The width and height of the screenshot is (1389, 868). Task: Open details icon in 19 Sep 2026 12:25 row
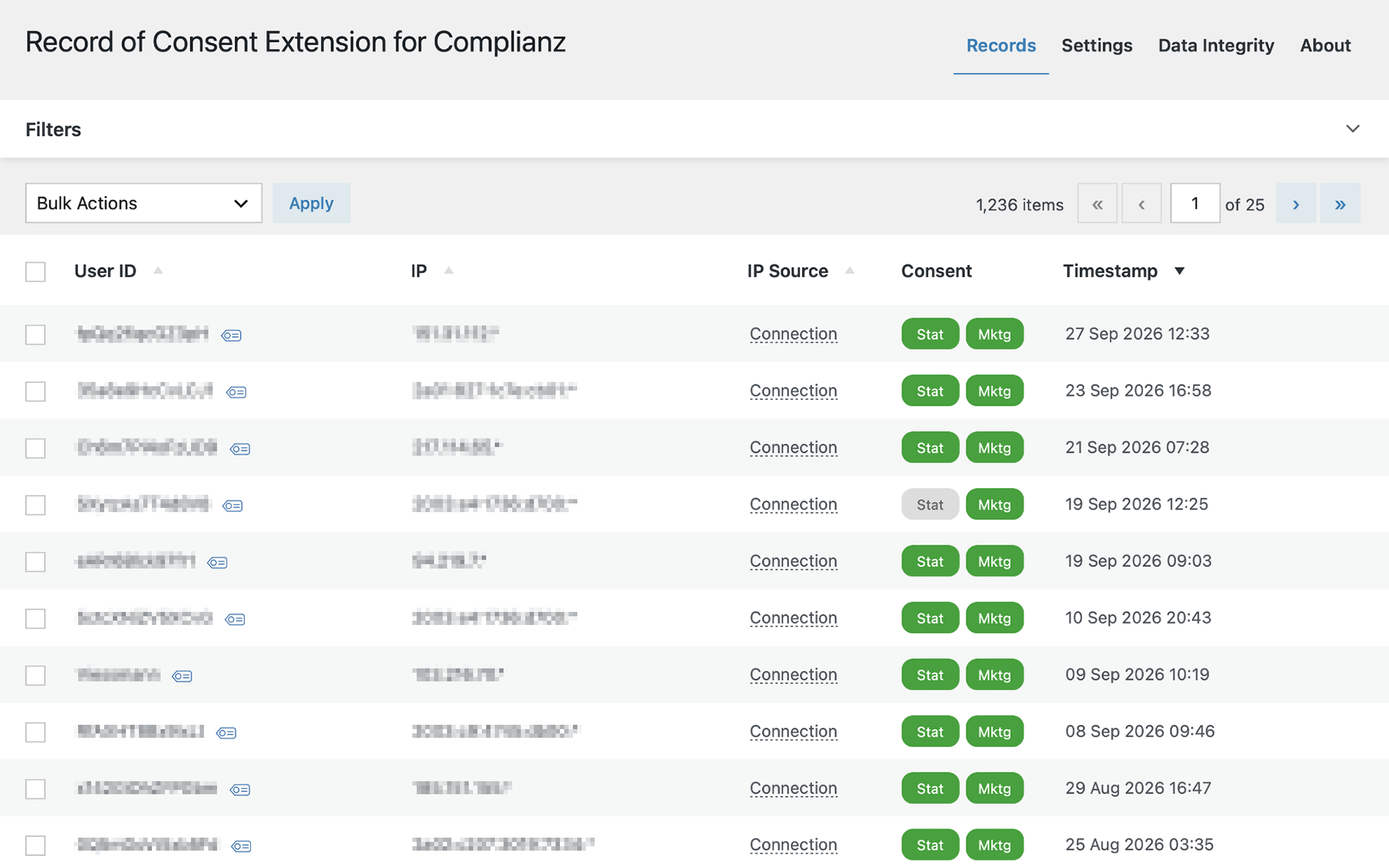click(232, 506)
